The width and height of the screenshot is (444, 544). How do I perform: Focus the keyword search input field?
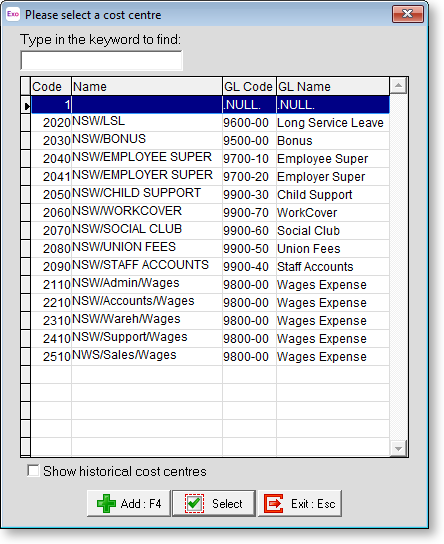click(101, 60)
